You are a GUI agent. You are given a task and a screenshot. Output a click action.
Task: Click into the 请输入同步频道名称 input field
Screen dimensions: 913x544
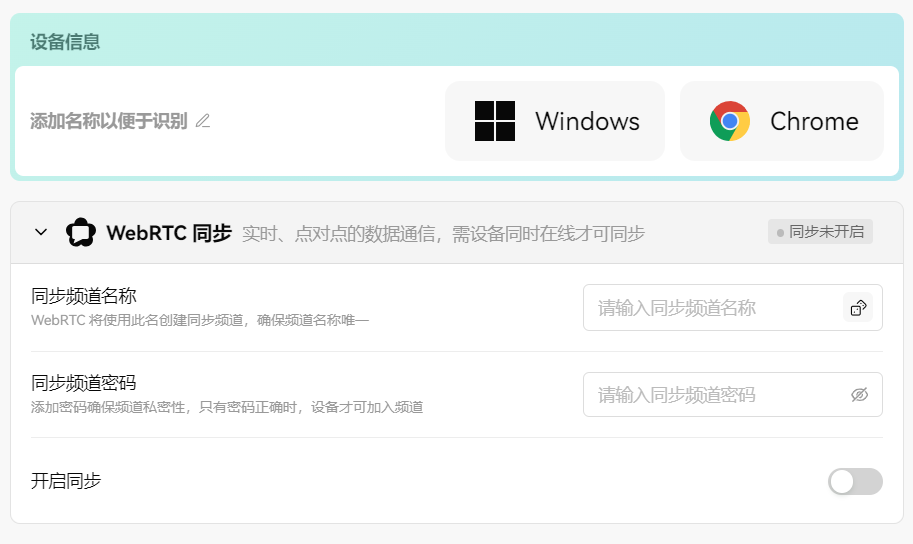click(x=710, y=308)
